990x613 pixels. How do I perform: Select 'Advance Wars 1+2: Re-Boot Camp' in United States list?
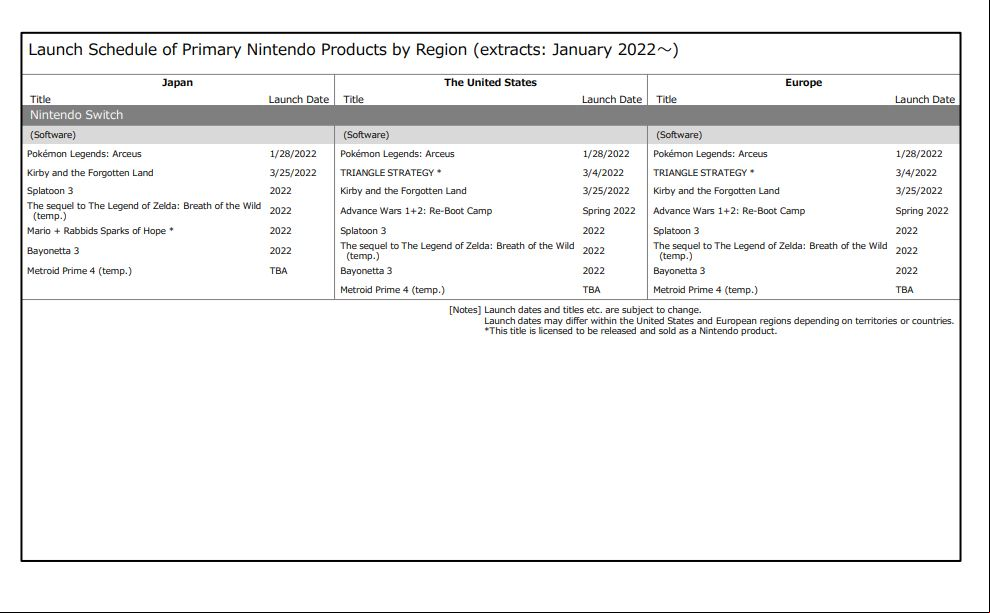[416, 211]
